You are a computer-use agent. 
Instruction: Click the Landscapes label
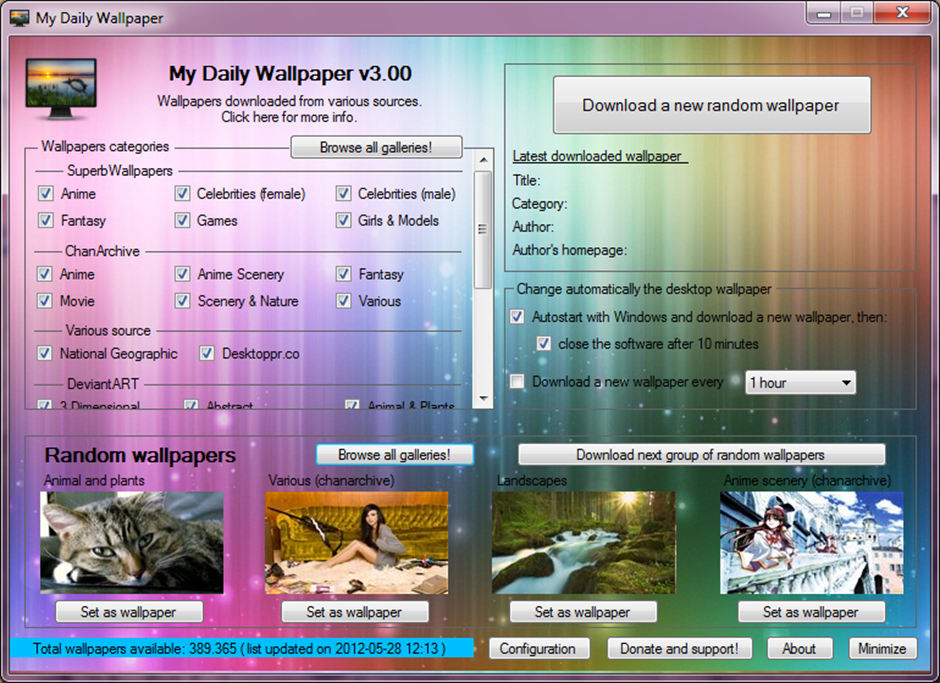(532, 480)
